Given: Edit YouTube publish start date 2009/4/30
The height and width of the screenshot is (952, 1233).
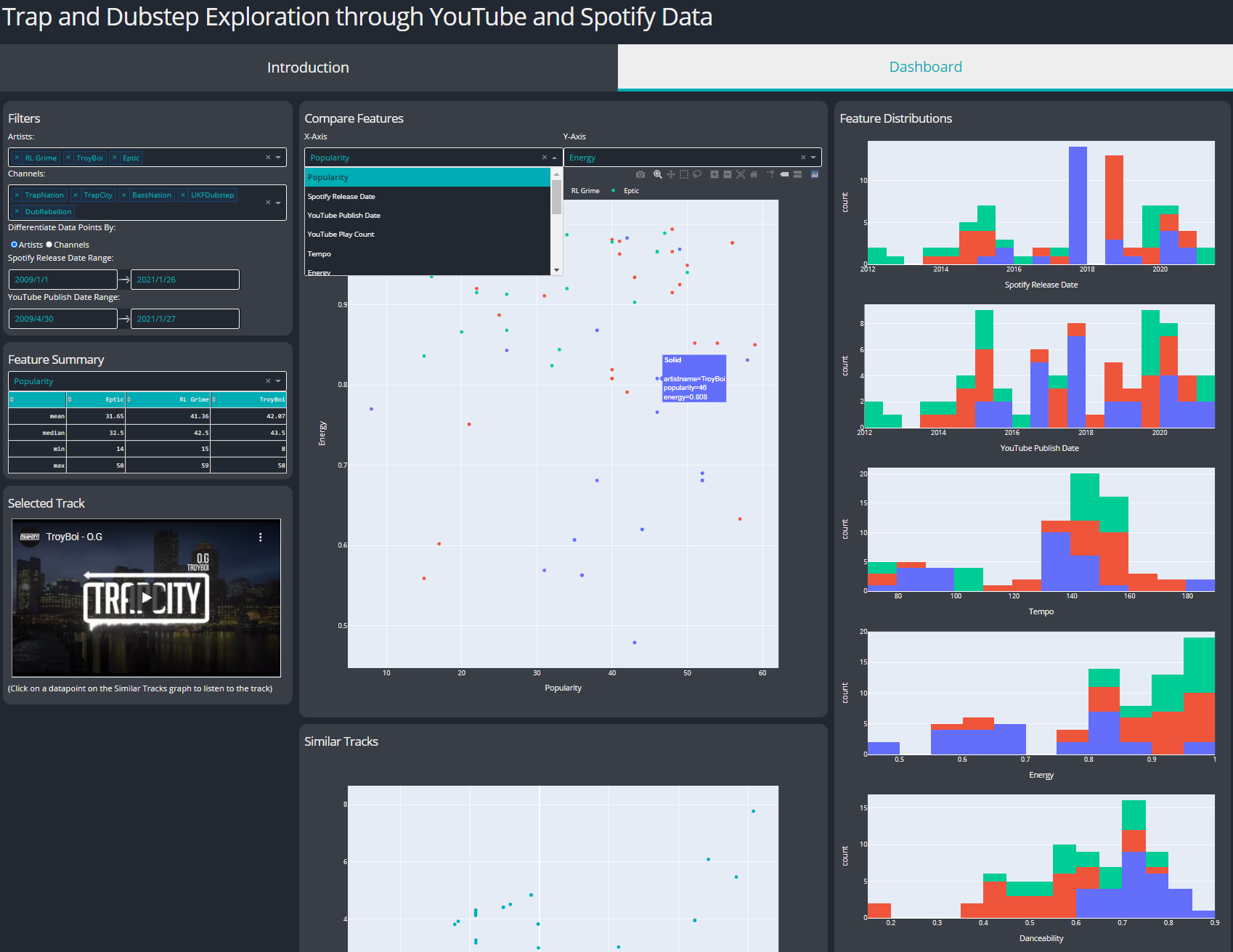Looking at the screenshot, I should click(62, 319).
